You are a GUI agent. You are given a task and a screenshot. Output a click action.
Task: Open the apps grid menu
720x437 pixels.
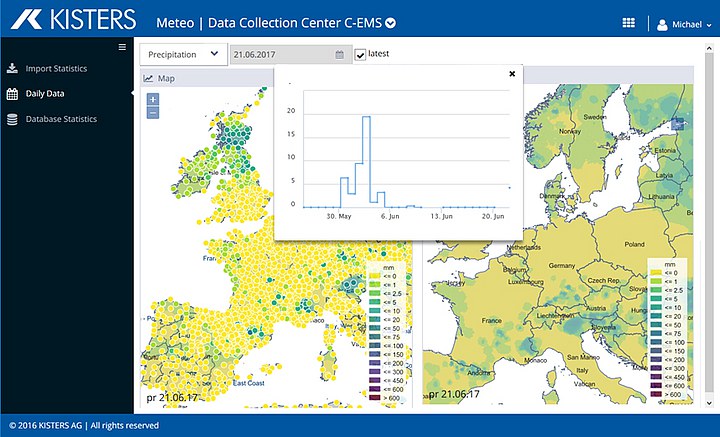[x=628, y=23]
